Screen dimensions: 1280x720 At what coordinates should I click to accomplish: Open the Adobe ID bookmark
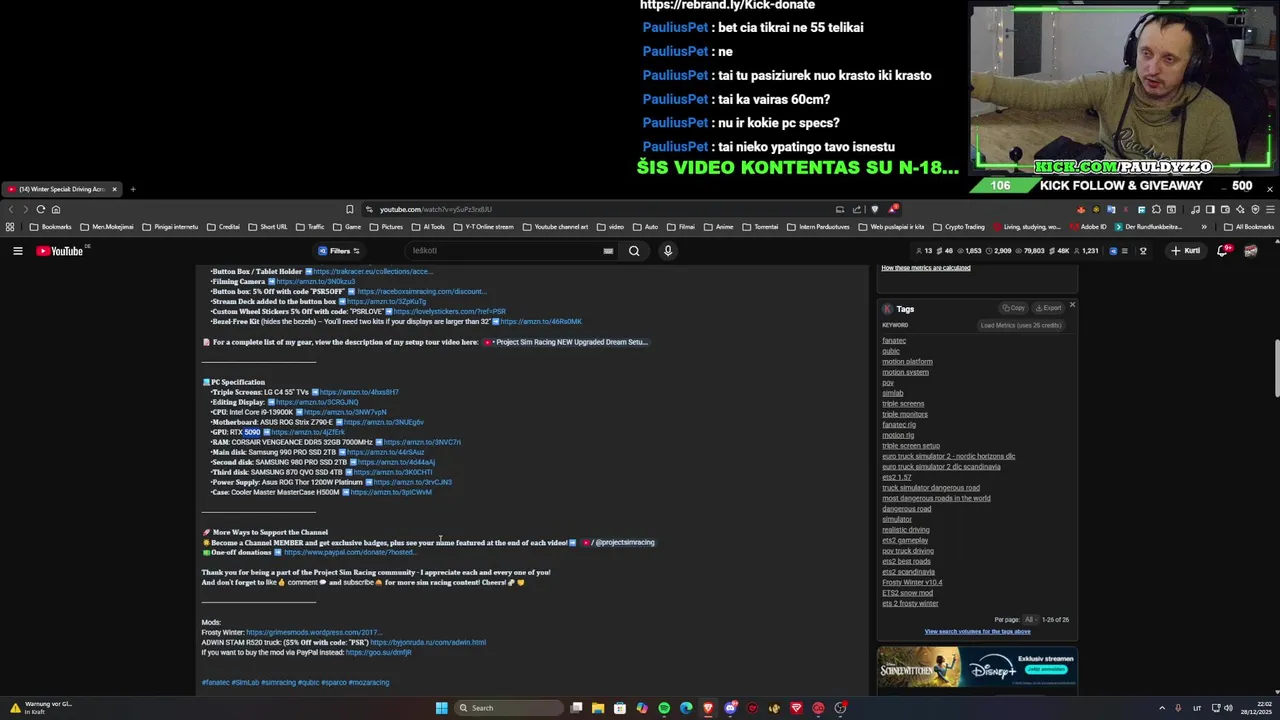(x=1086, y=227)
